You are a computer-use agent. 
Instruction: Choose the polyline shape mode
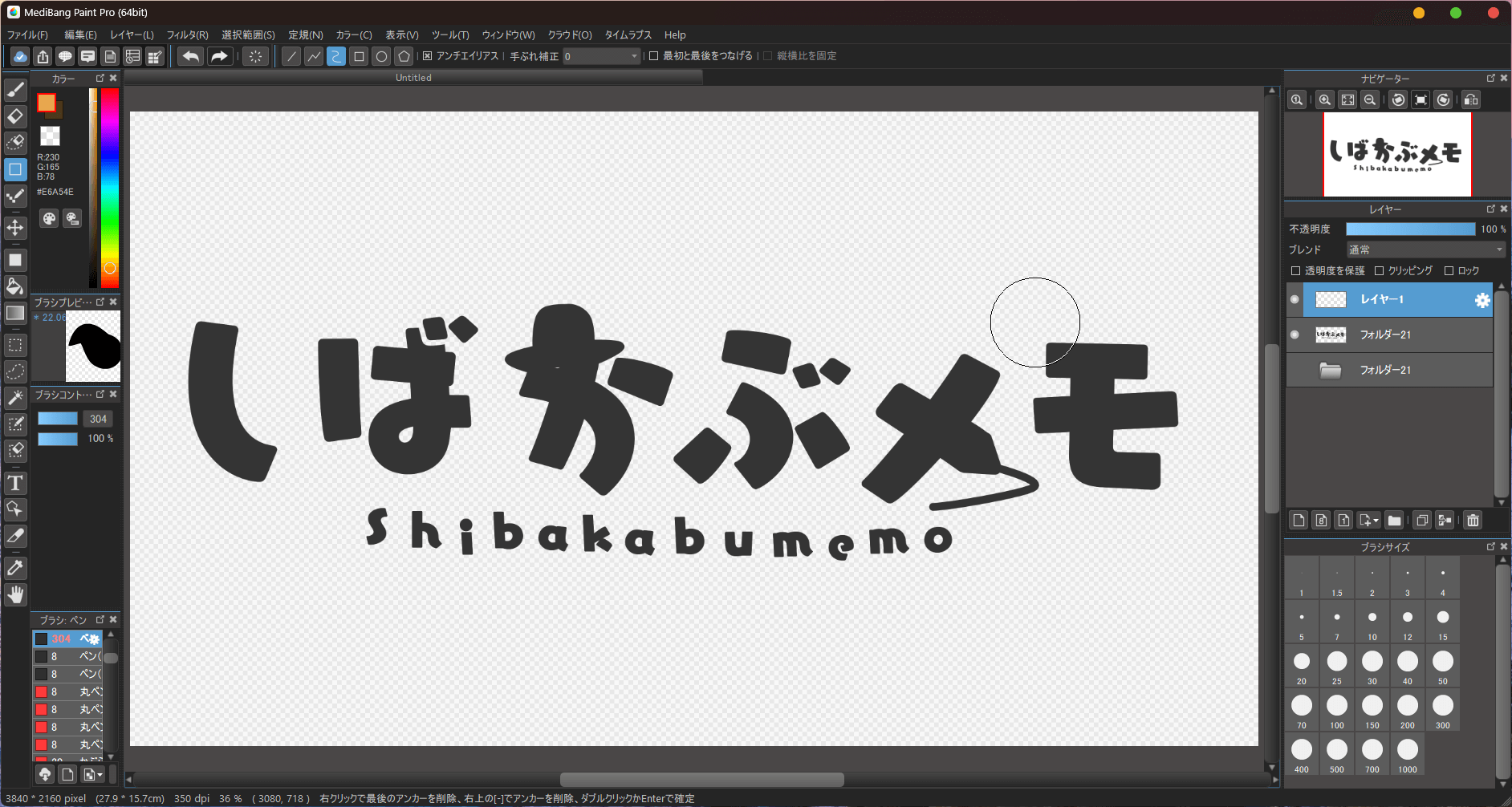[x=314, y=56]
